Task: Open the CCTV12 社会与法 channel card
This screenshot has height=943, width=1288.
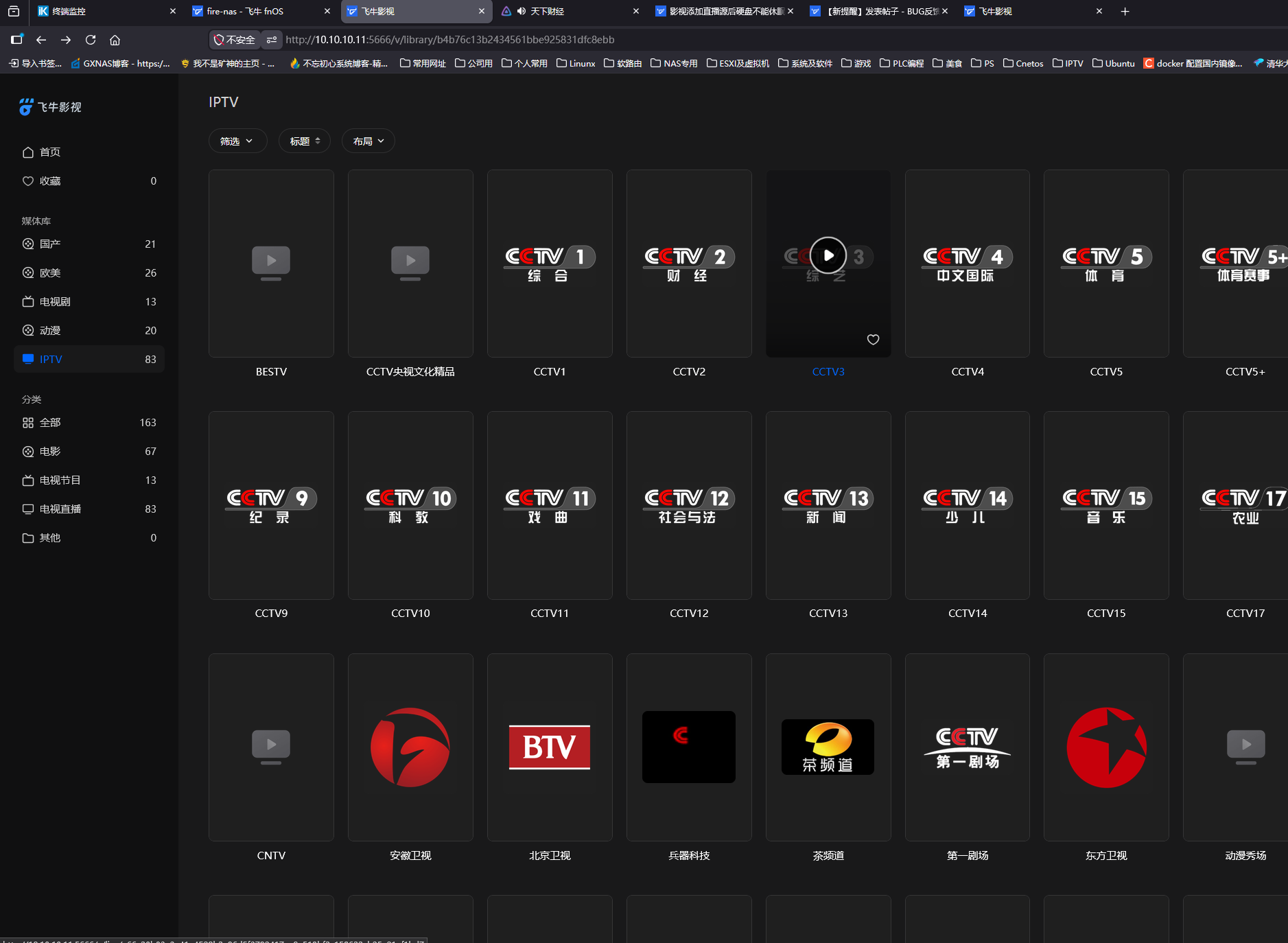Action: 689,506
